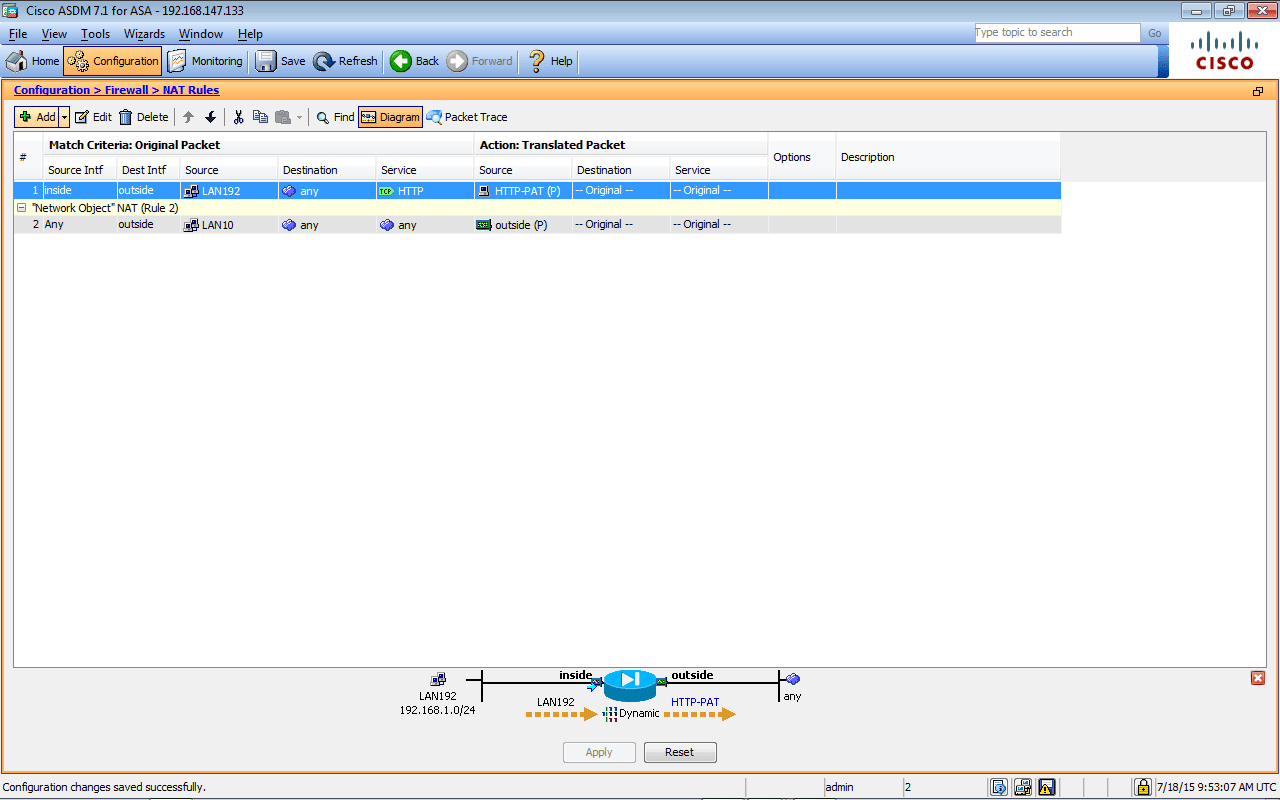This screenshot has height=800, width=1280.
Task: Navigate Back to the previous screen
Action: 415,61
